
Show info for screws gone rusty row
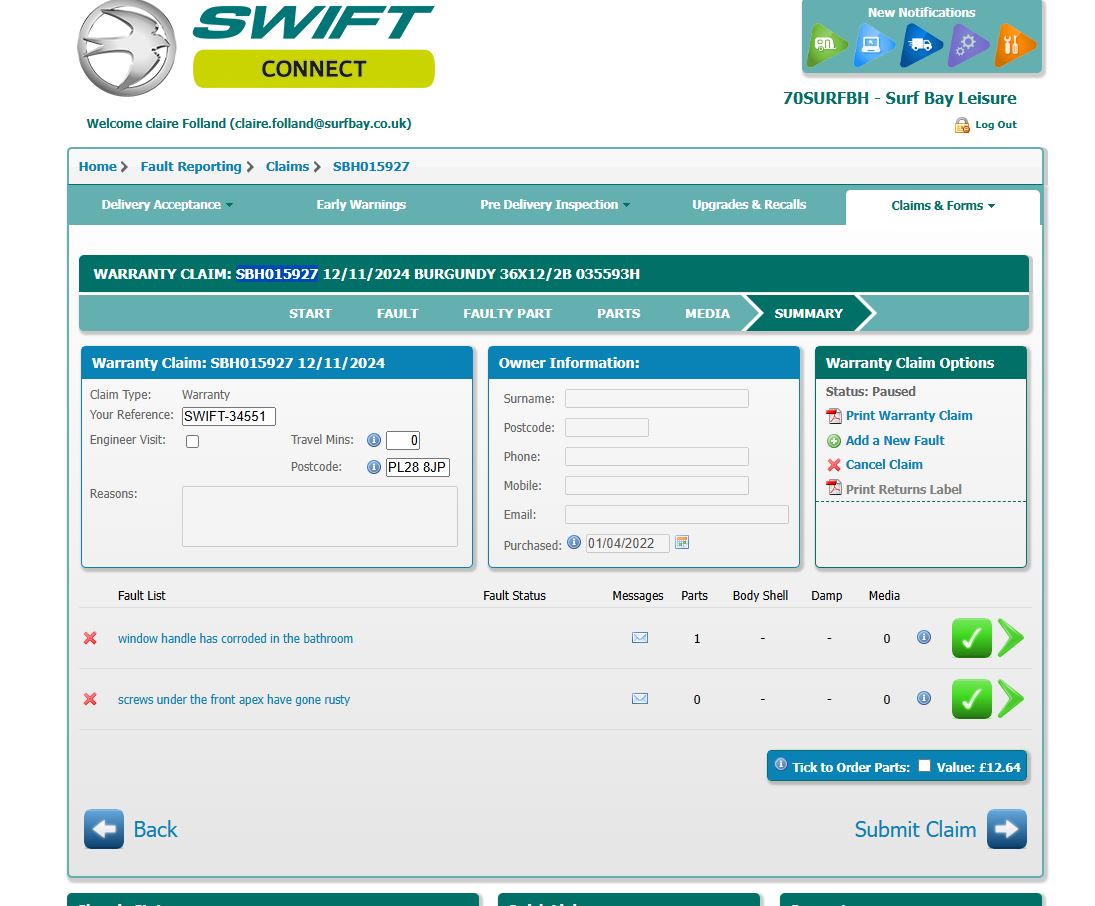click(923, 698)
